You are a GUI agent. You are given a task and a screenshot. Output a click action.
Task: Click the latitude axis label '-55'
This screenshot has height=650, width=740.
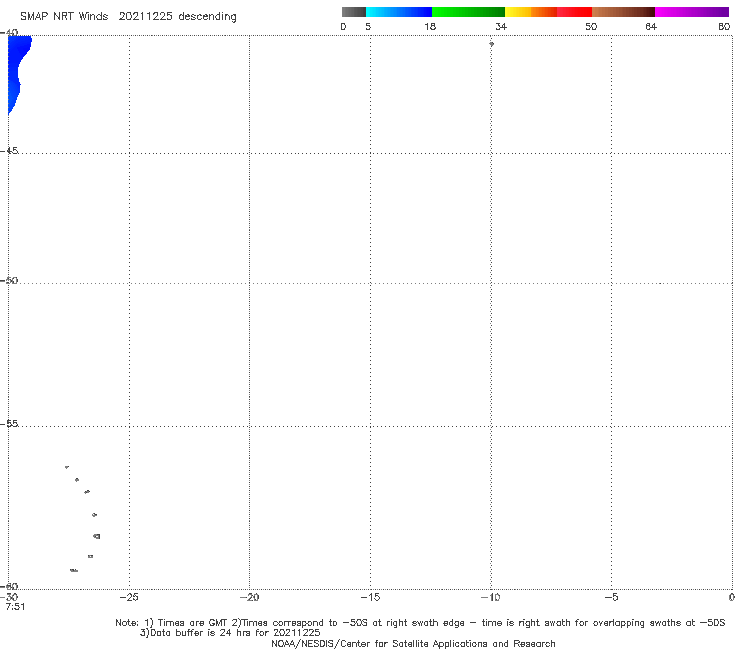point(9,424)
